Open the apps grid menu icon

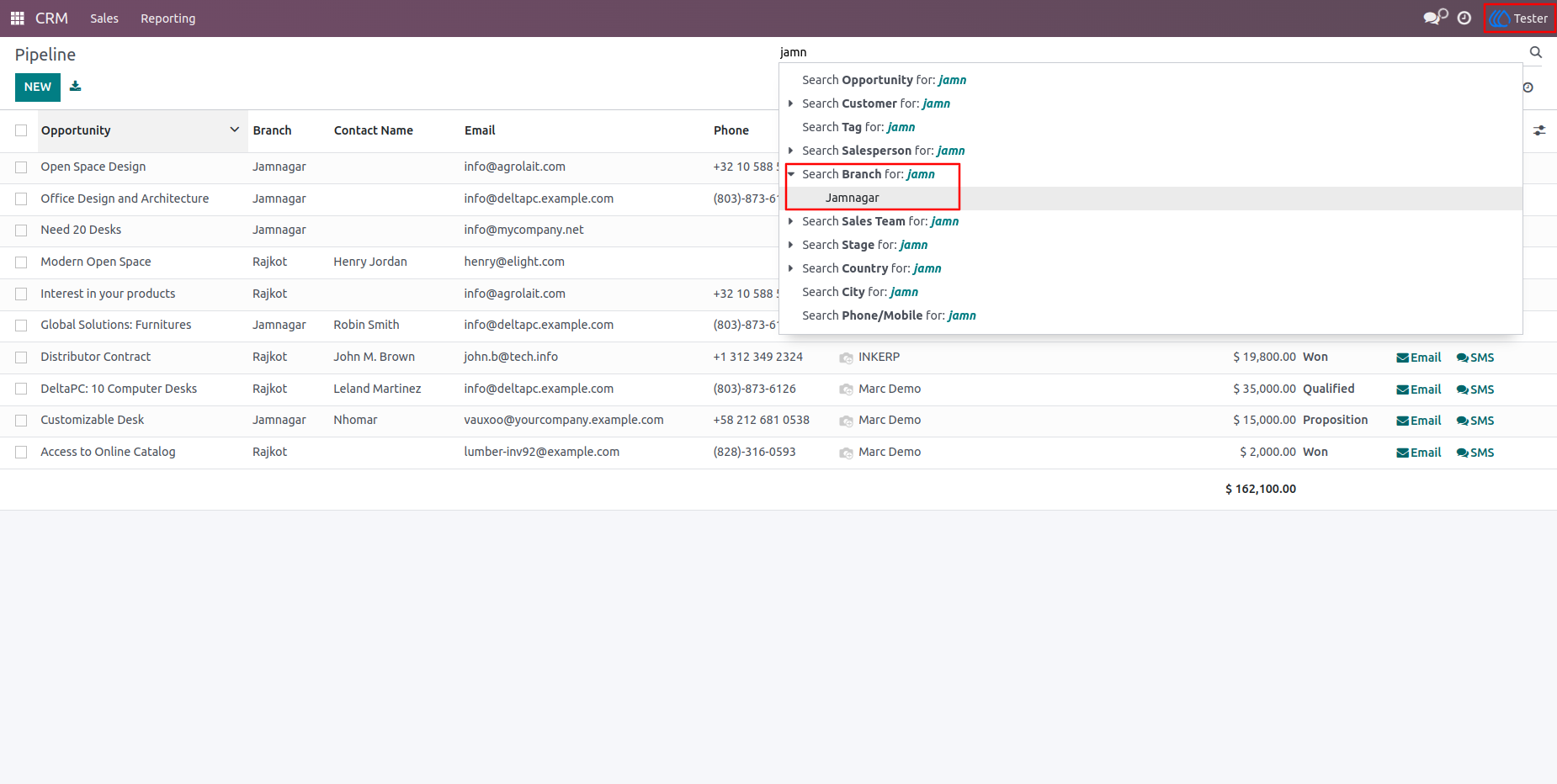tap(17, 18)
